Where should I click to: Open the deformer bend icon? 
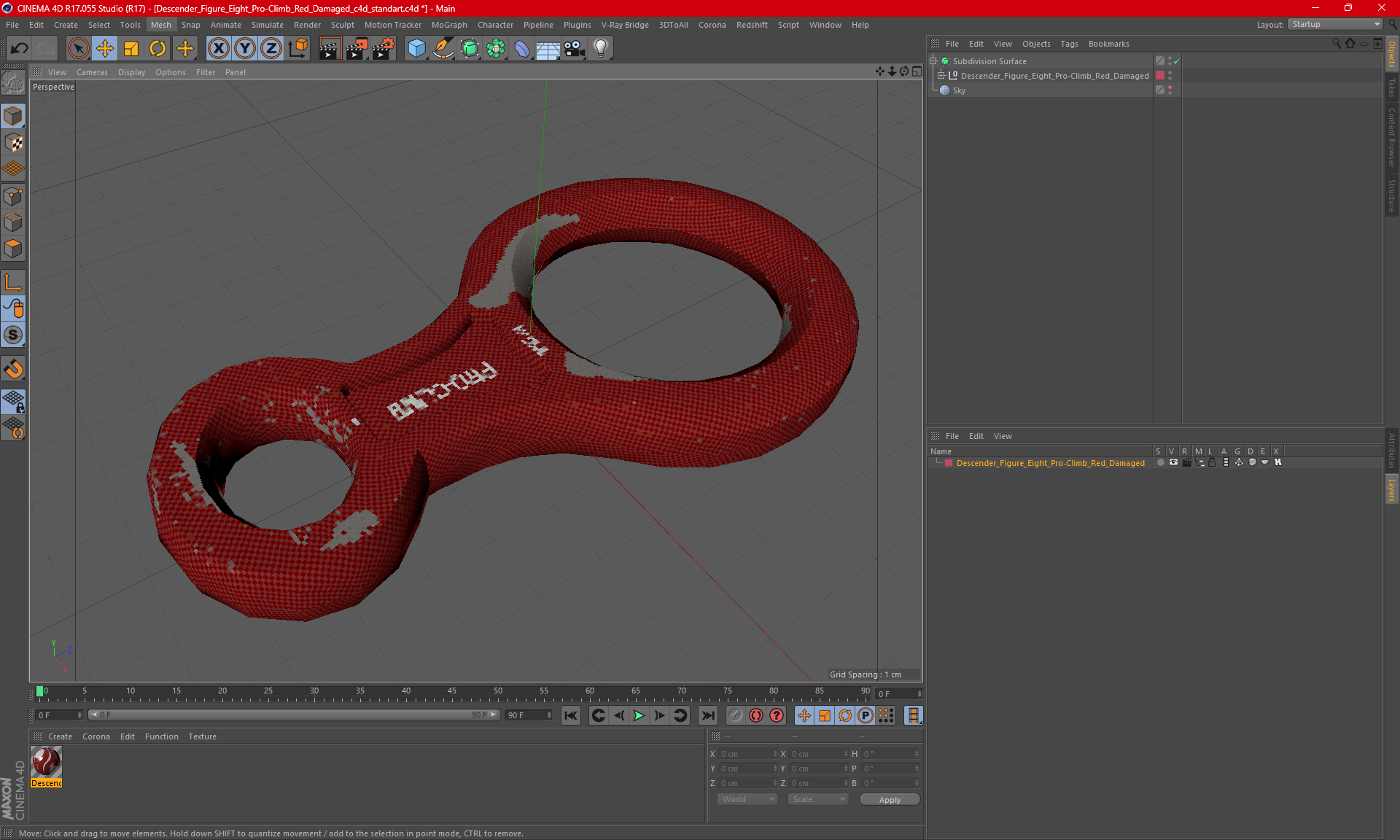522,49
